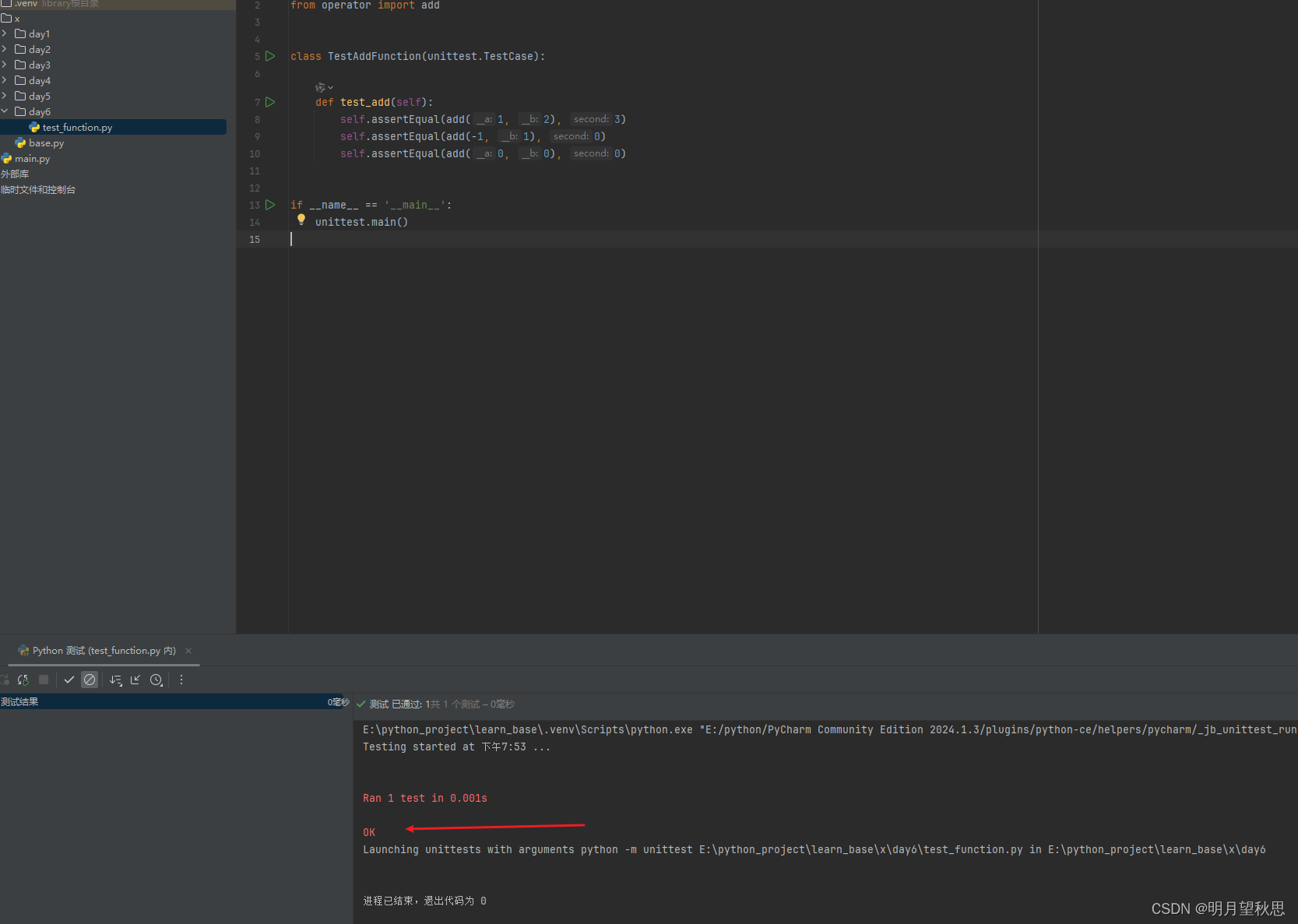
Task: Expand the day1 folder chevron
Action: coord(5,33)
